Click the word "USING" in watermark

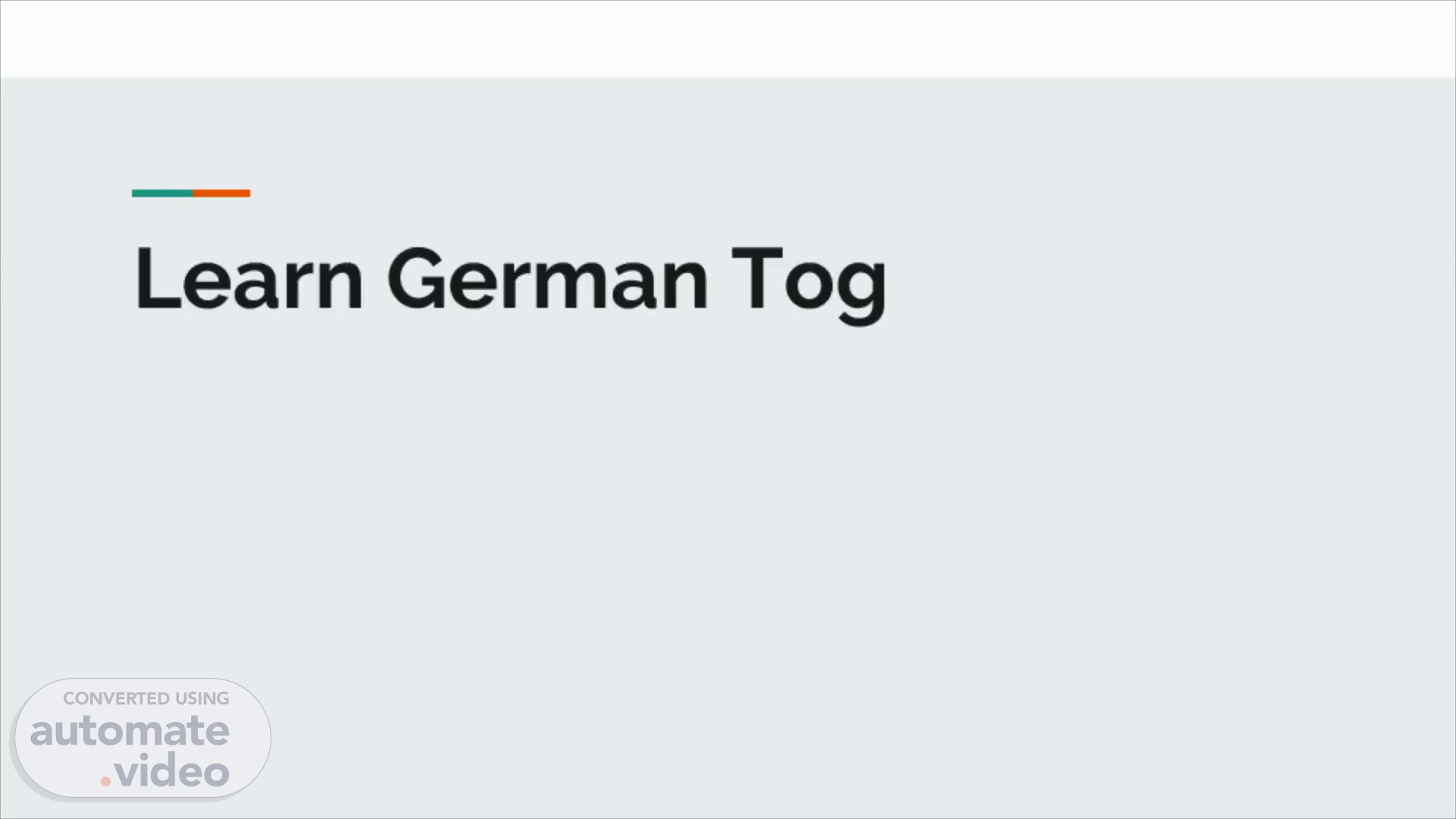(x=202, y=698)
